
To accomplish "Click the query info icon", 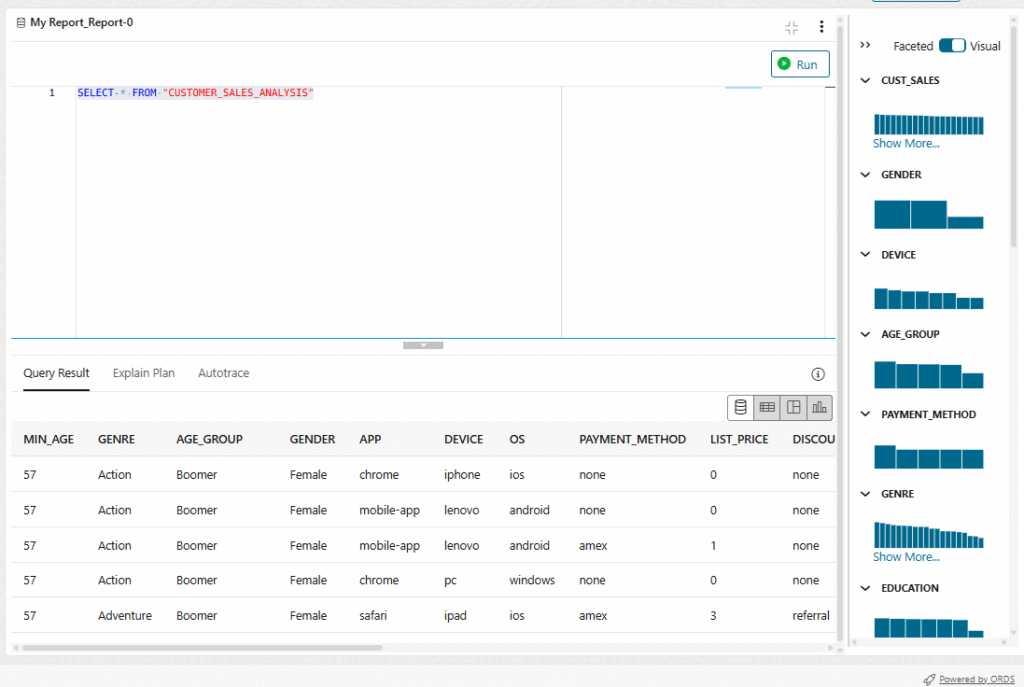I will point(818,374).
